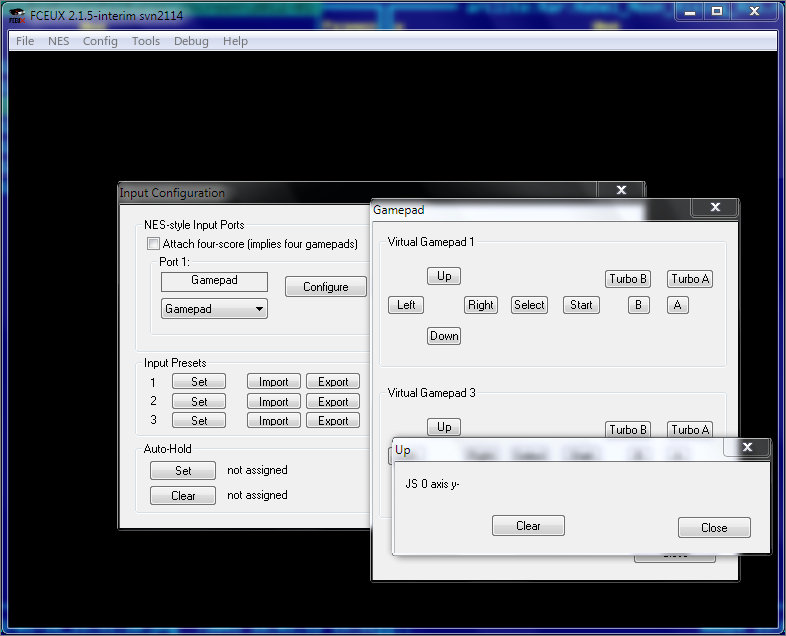Click Import for Input Preset 2
This screenshot has width=786, height=636.
274,401
